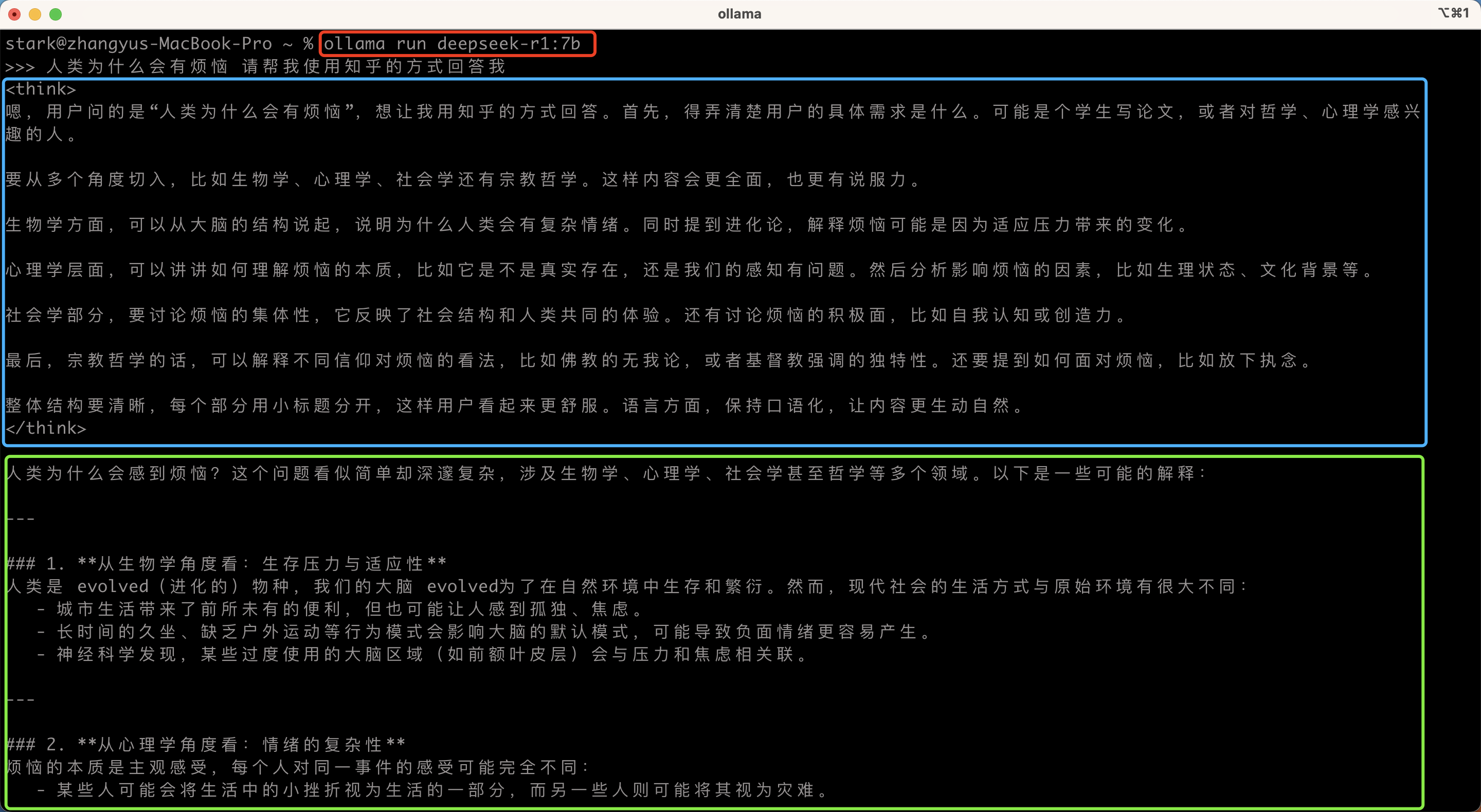This screenshot has height=812, width=1481.
Task: Click the opening <think> tag
Action: 40,89
